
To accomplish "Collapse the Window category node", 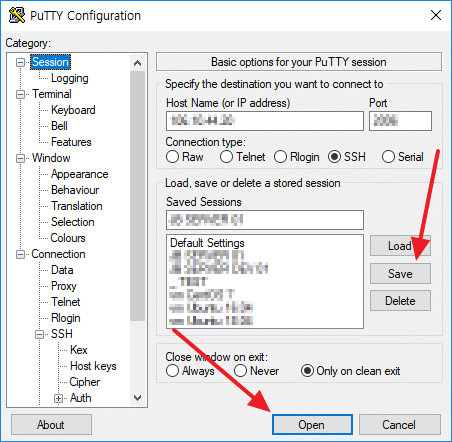I will (x=21, y=158).
